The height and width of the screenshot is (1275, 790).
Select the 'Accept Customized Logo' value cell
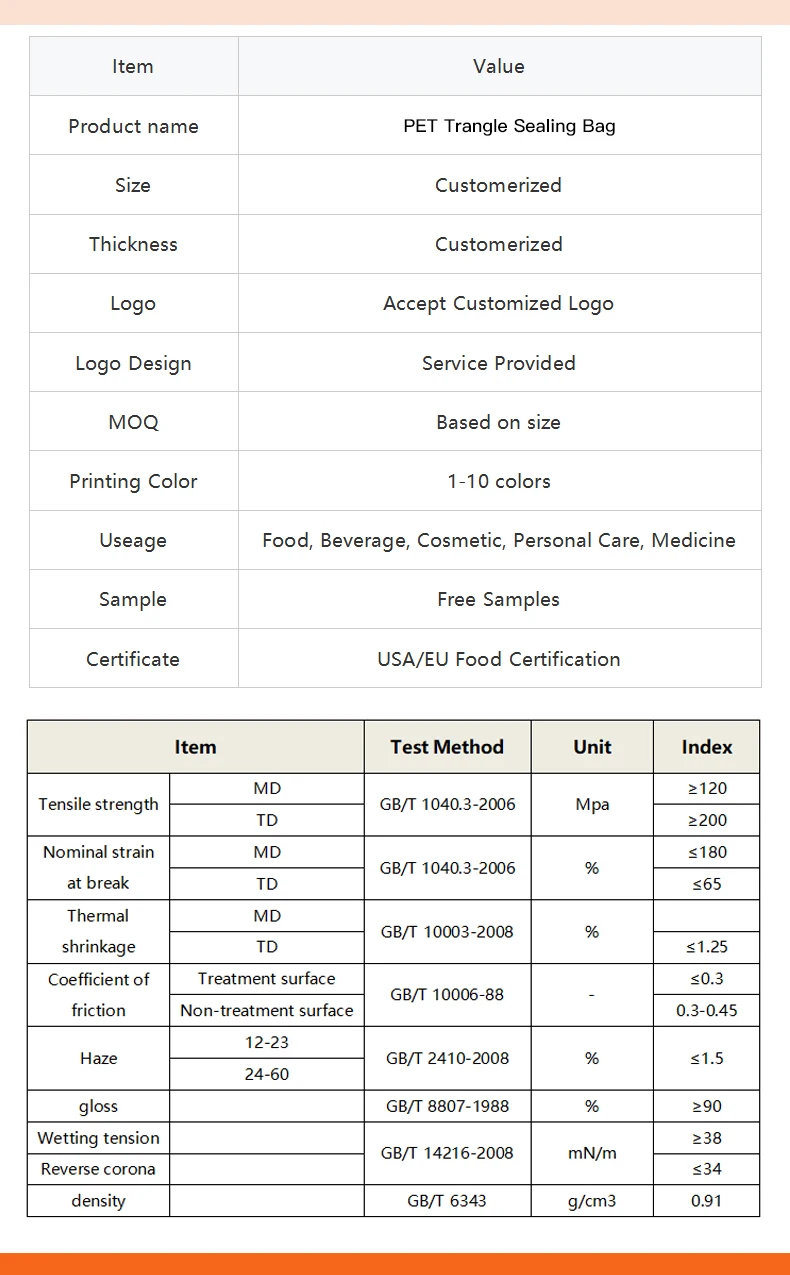point(499,303)
